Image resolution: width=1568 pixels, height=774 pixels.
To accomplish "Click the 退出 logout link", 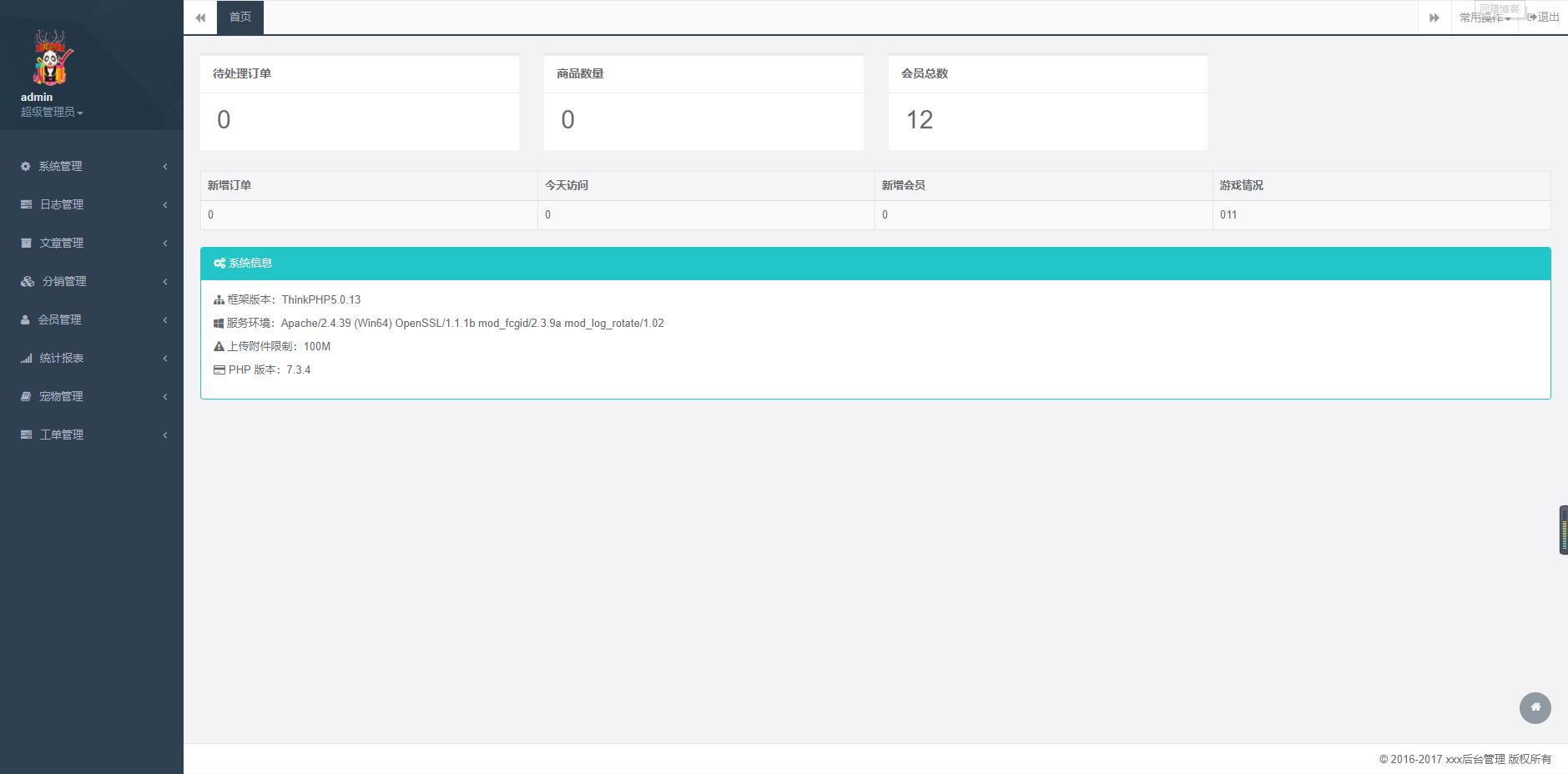I will pyautogui.click(x=1543, y=18).
